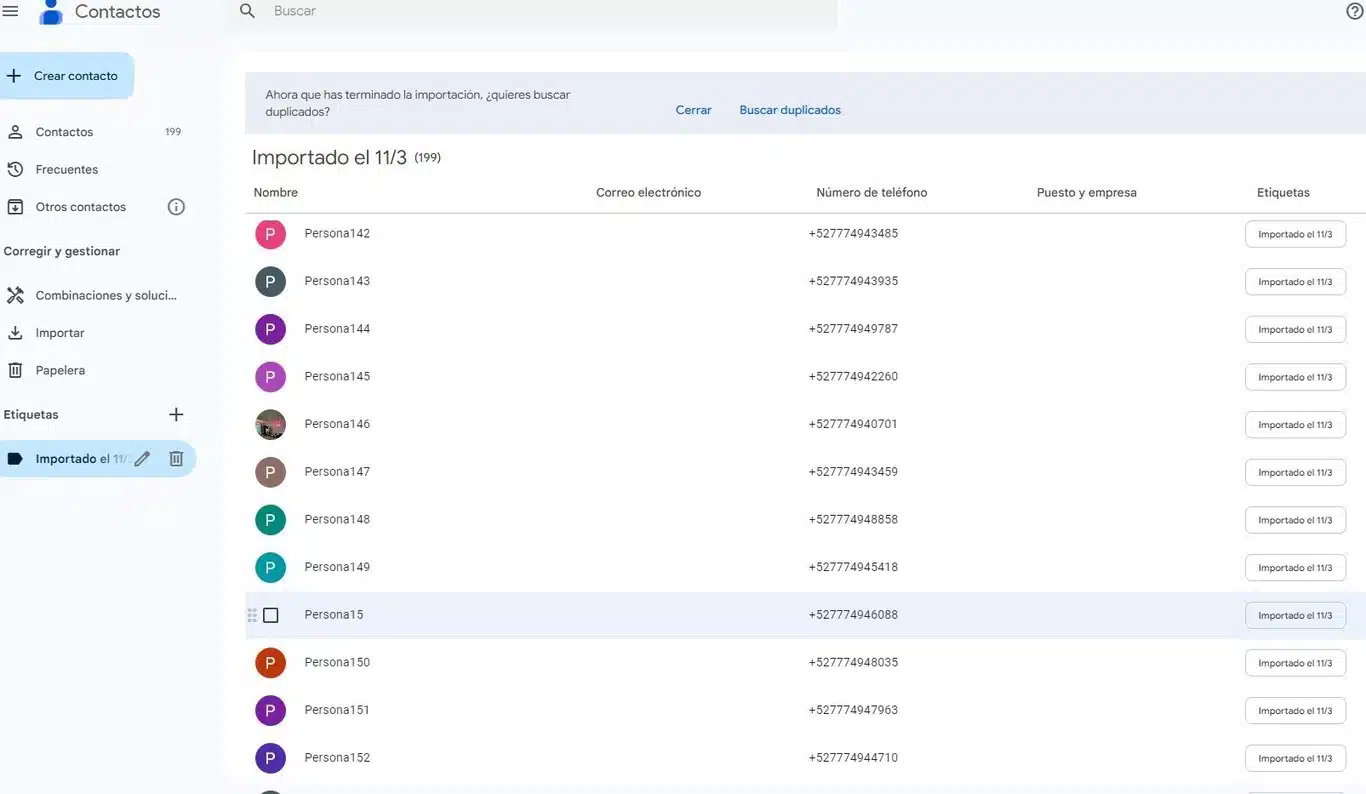Click Persona142 avatar icon
The width and height of the screenshot is (1366, 794).
click(x=270, y=234)
